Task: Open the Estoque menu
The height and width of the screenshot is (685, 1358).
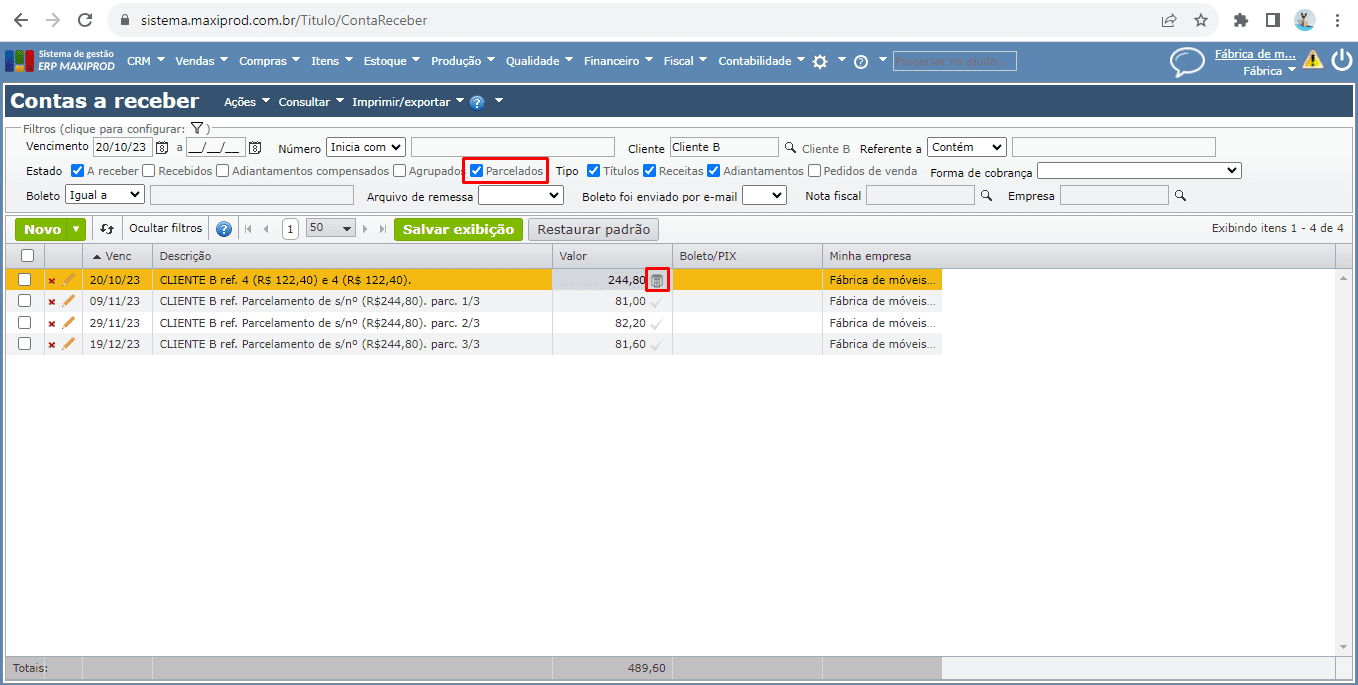Action: click(391, 61)
